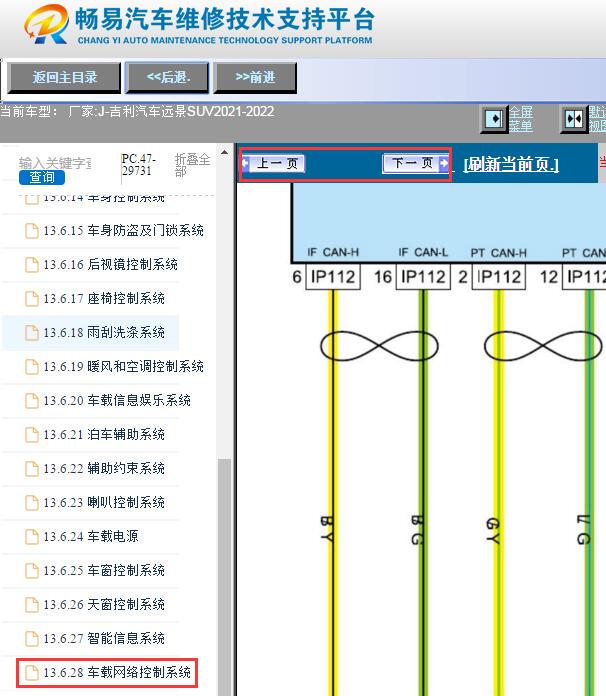Select 13.6.18 雨刮洗涤系统
Screen dimensions: 606x696
[x=104, y=332]
